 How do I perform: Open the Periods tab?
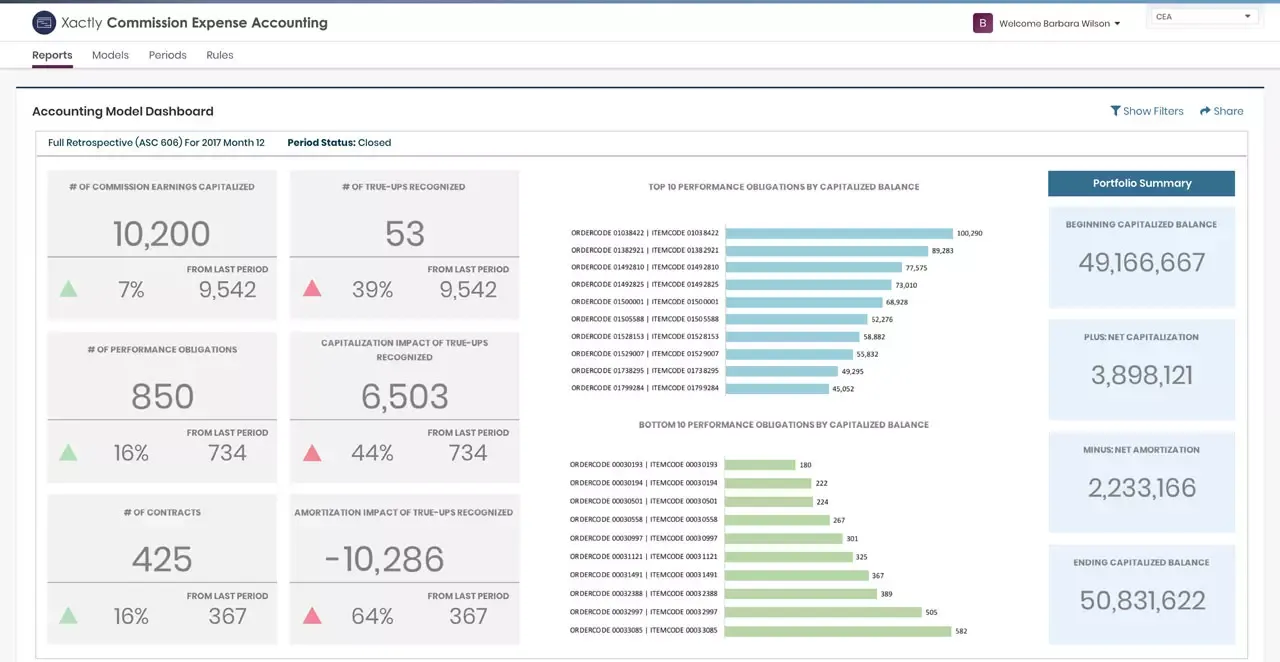click(x=167, y=55)
